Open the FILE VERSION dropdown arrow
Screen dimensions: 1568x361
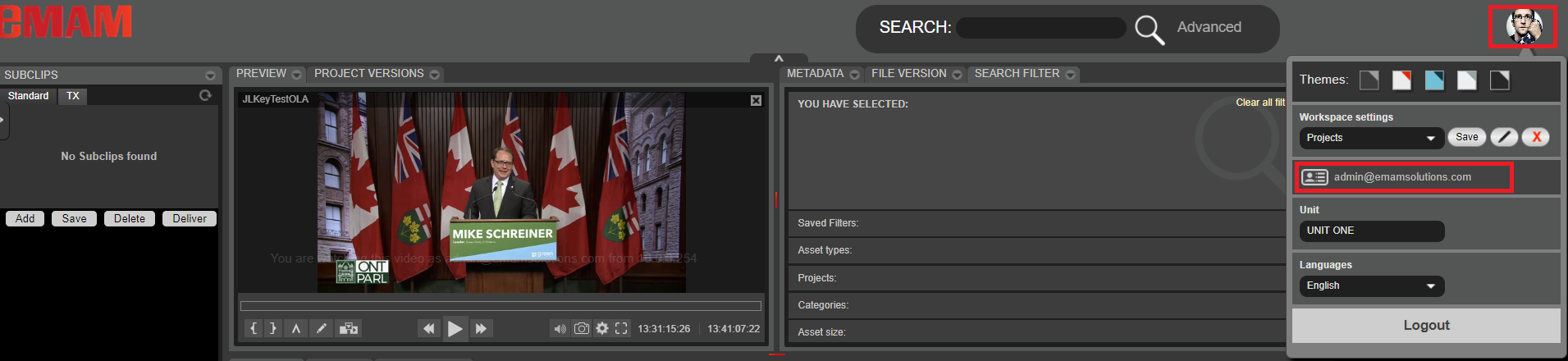(x=957, y=75)
